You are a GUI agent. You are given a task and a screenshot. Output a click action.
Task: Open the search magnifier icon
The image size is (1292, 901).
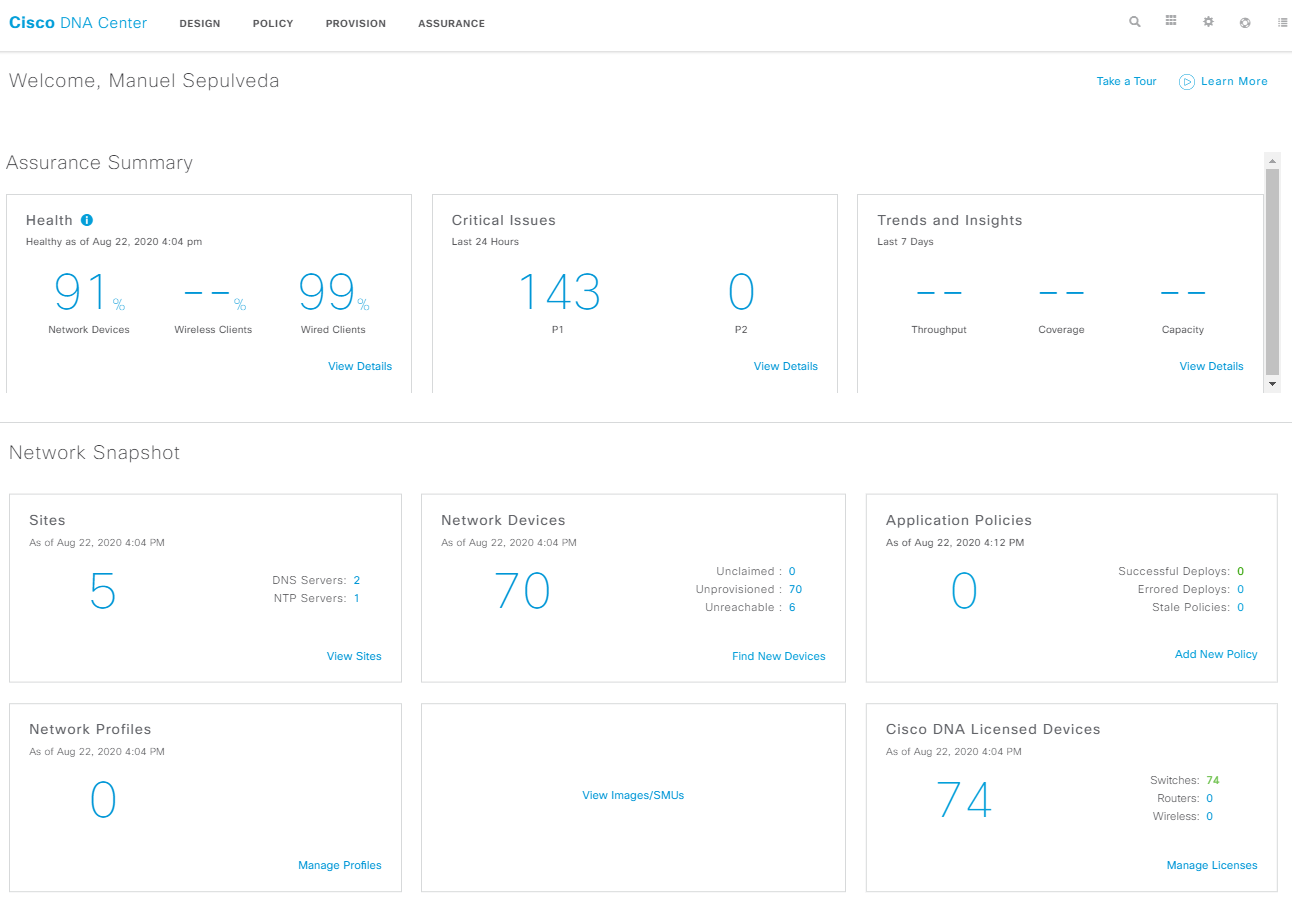pyautogui.click(x=1134, y=21)
